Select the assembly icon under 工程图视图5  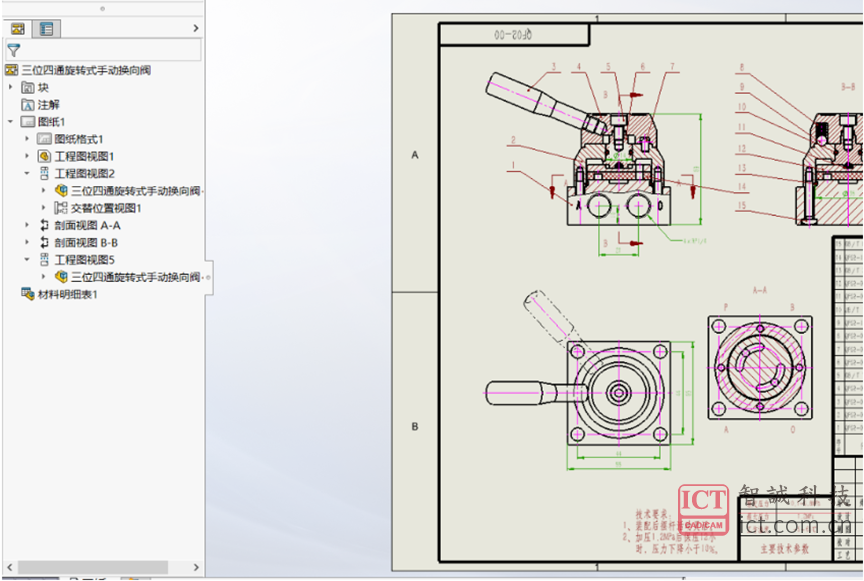point(61,277)
